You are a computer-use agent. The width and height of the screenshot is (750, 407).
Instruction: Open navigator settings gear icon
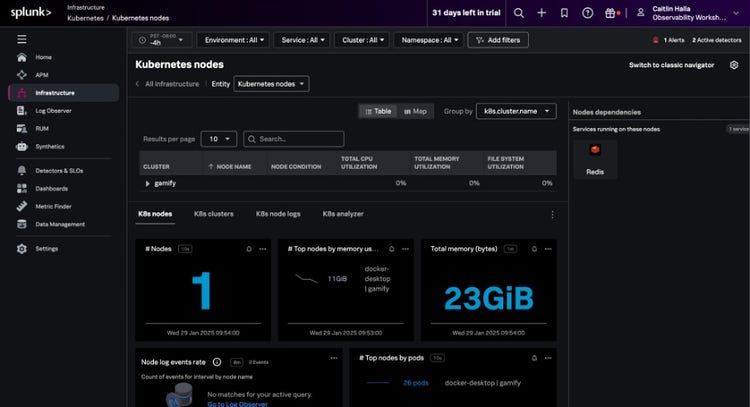(x=734, y=65)
